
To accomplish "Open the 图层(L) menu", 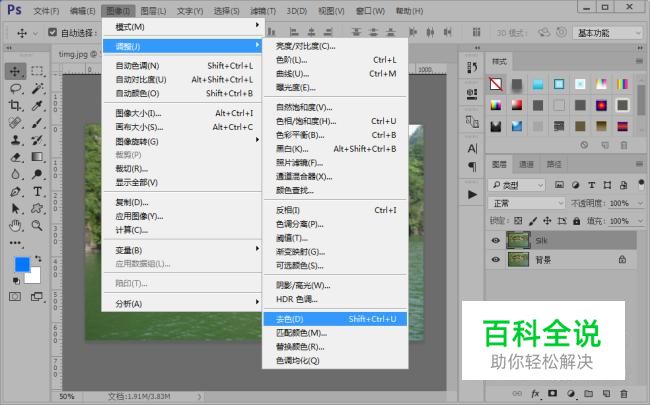I will (x=153, y=11).
